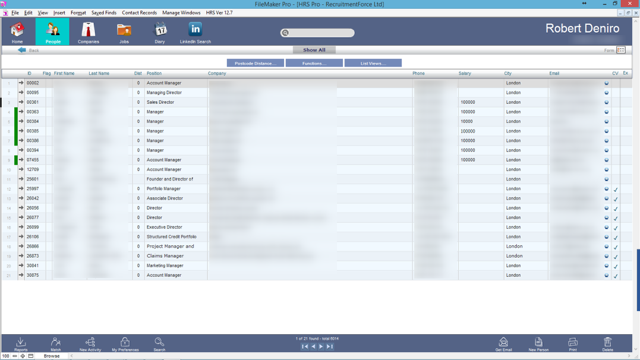The image size is (640, 360).
Task: Click the Match icon
Action: tap(56, 342)
